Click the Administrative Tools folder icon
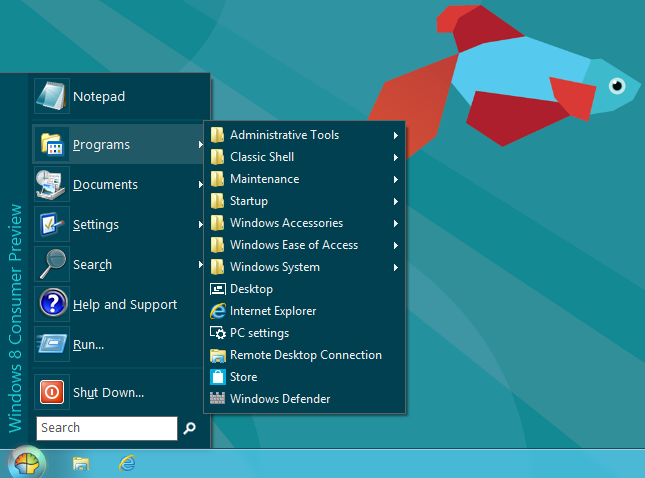This screenshot has height=478, width=645. 217,135
